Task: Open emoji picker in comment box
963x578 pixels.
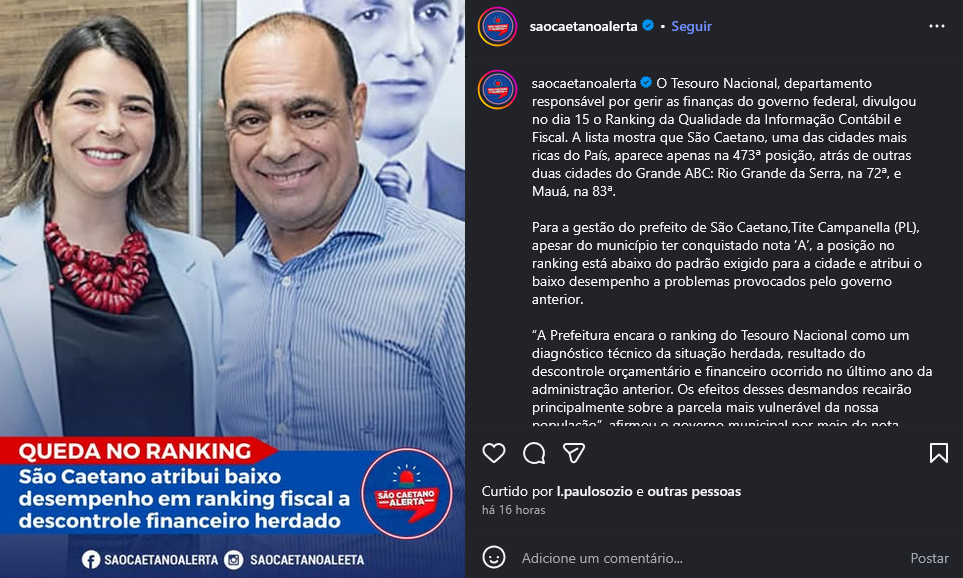Action: [x=494, y=557]
